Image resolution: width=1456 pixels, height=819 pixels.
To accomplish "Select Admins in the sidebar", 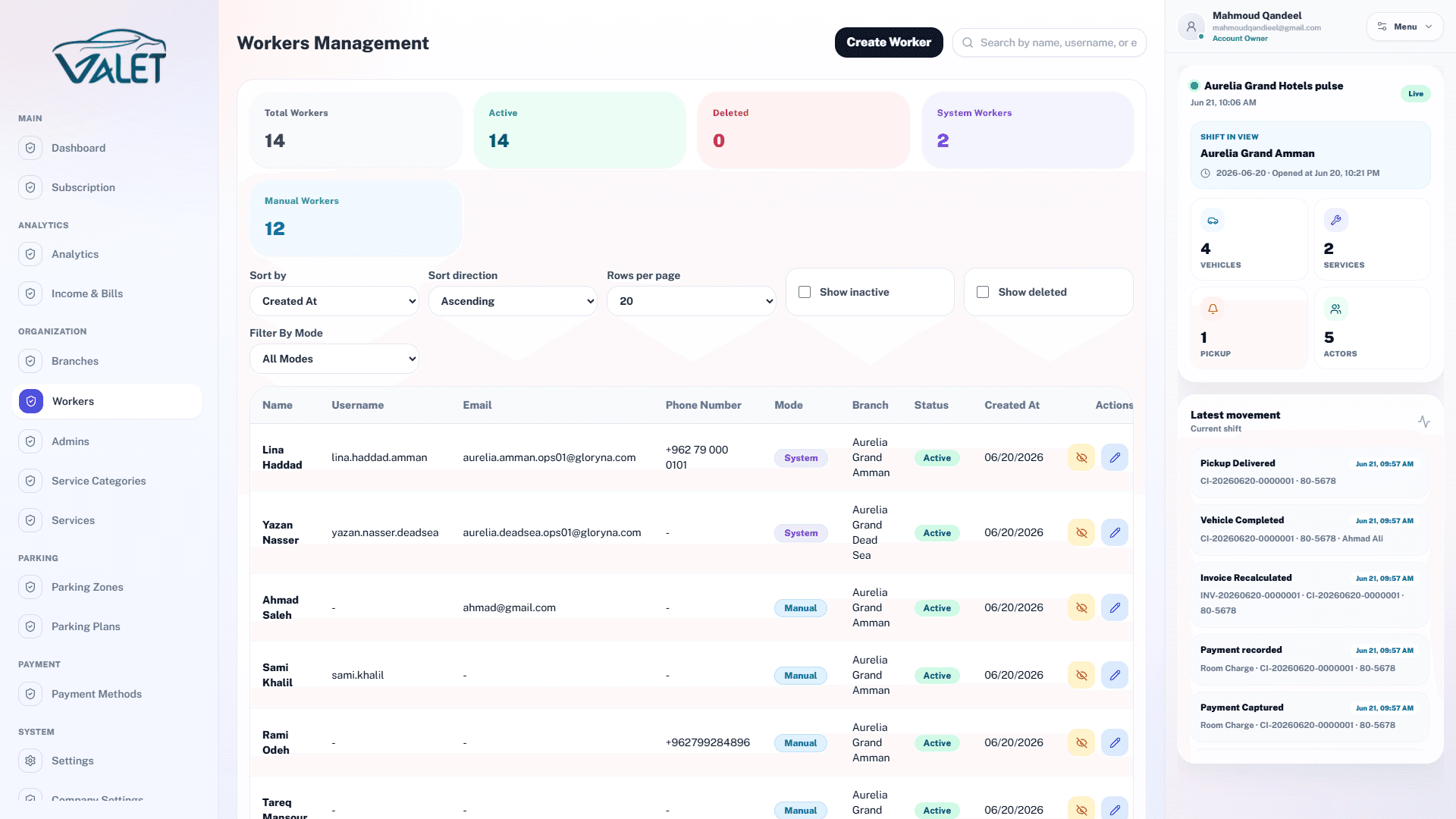I will 108,441.
